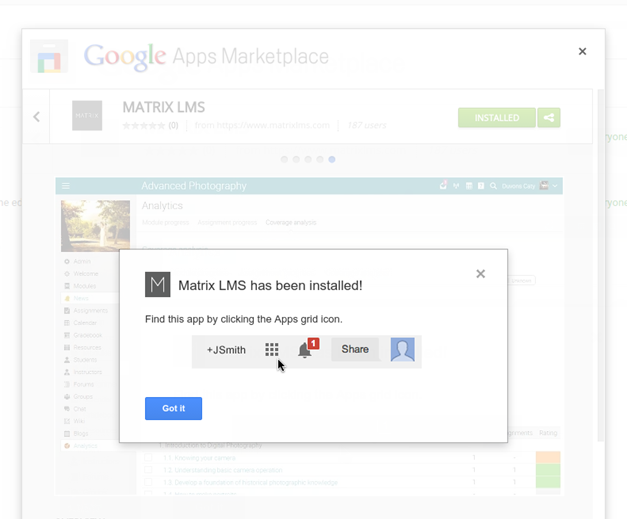Select Resources in the sidebar
Viewport: 627px width, 519px height.
tap(87, 347)
